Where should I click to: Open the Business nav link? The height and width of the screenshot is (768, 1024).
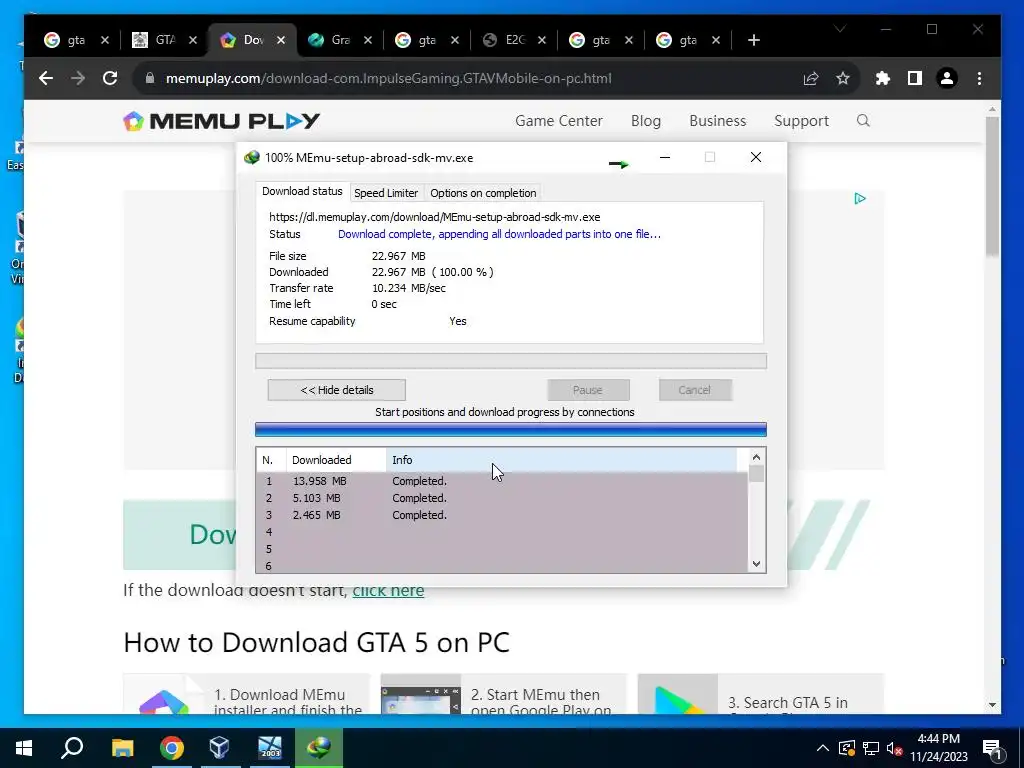click(717, 121)
